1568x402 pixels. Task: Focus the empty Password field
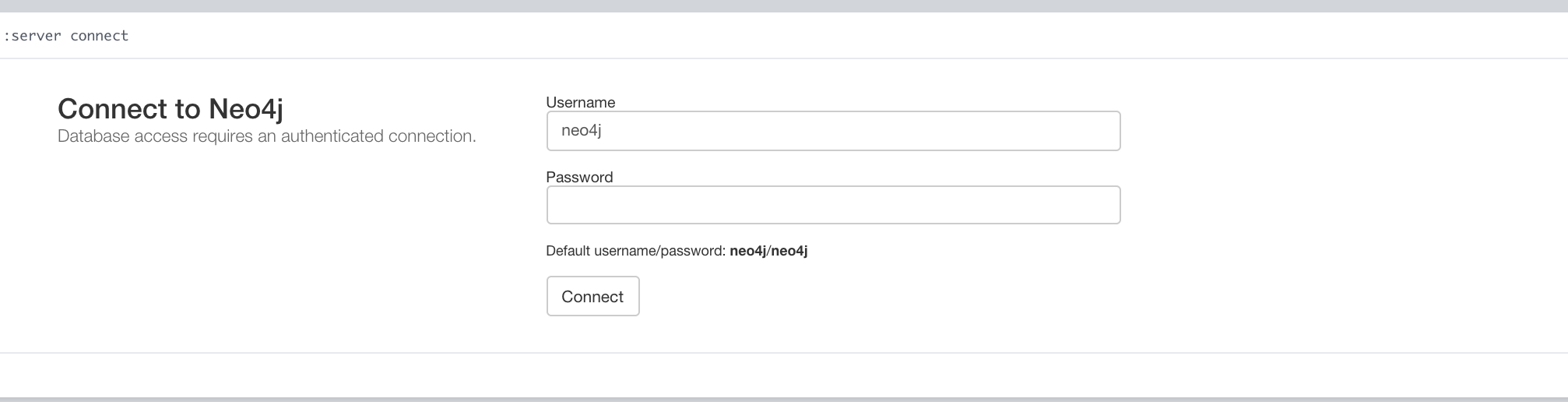pyautogui.click(x=833, y=205)
